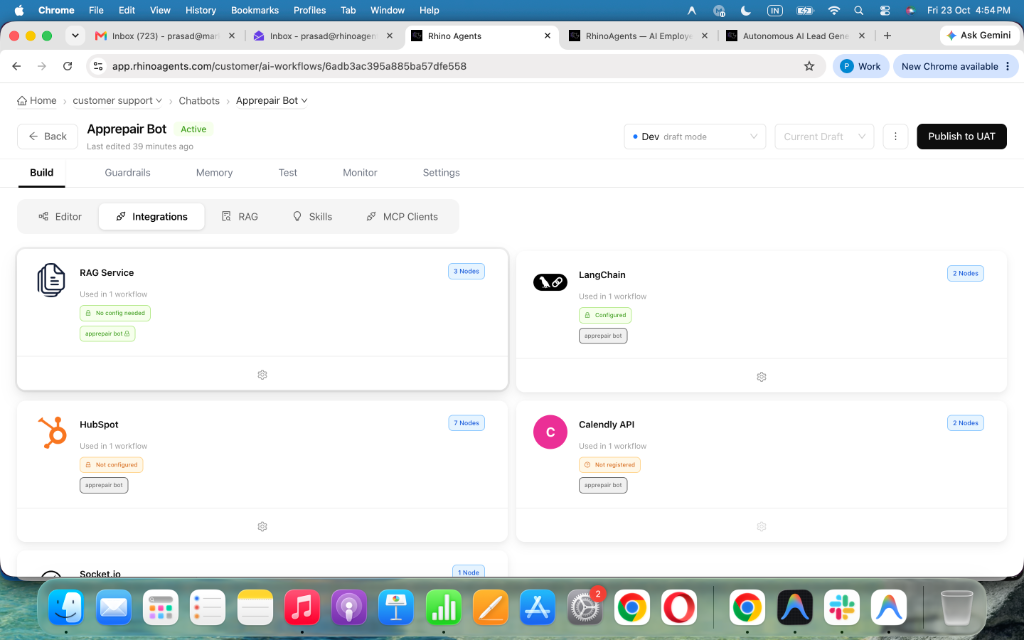The height and width of the screenshot is (640, 1024).
Task: Open a new Chrome tab
Action: (x=887, y=36)
